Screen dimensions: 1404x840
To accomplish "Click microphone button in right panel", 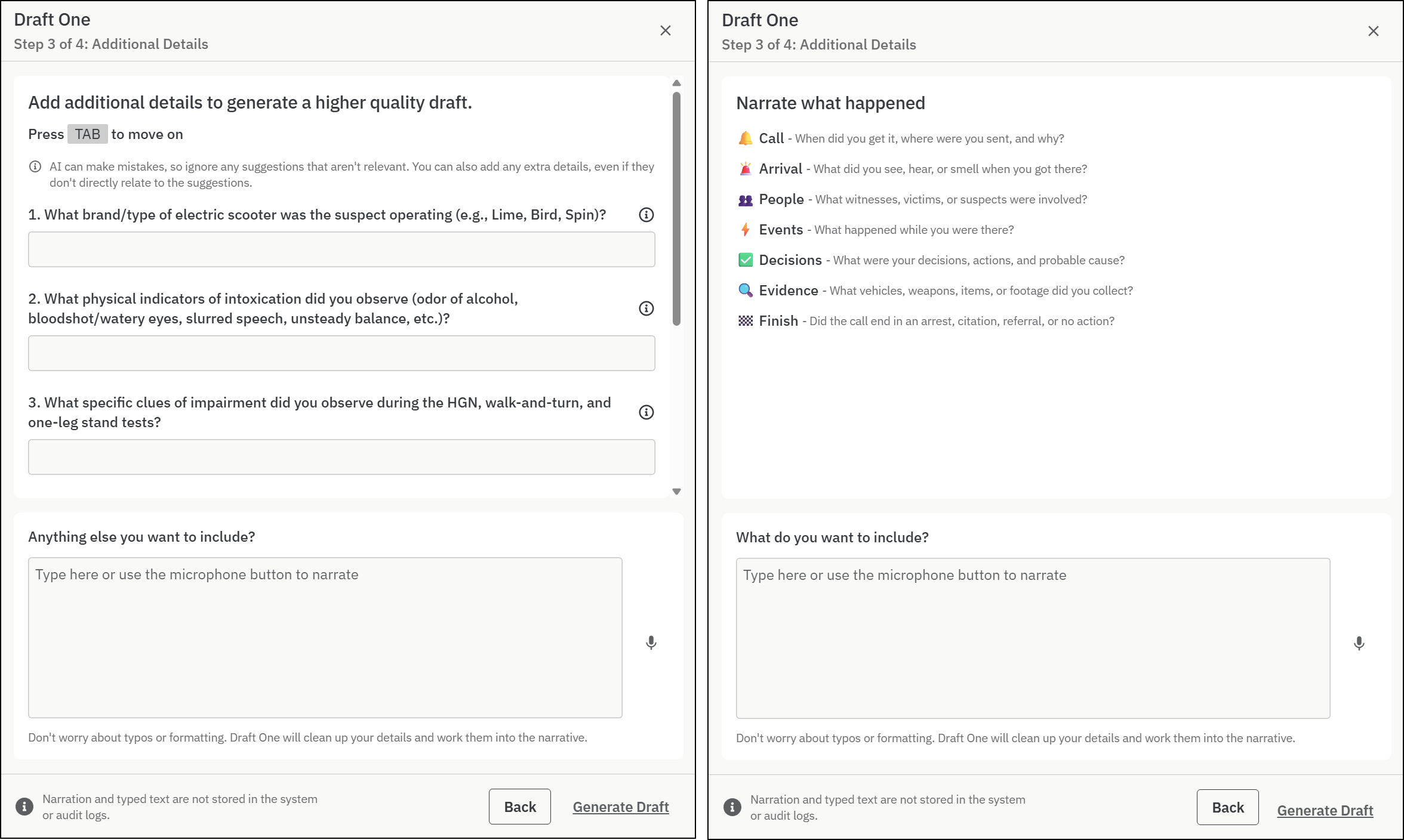I will tap(1359, 643).
